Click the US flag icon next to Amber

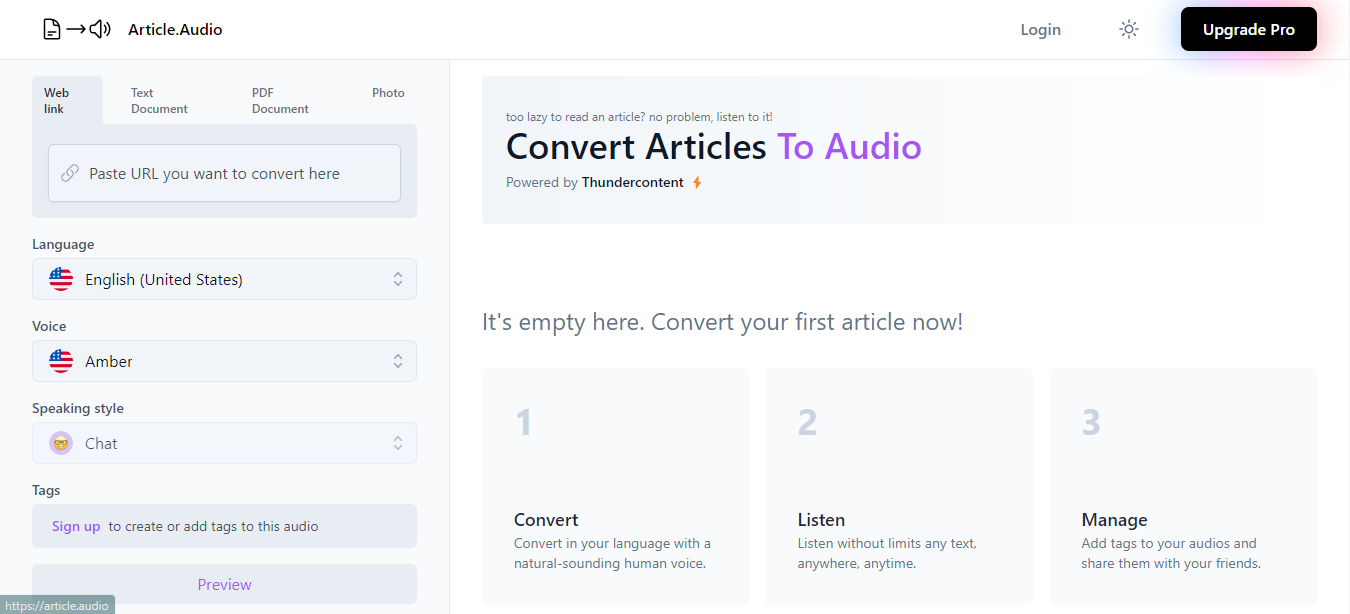point(61,361)
